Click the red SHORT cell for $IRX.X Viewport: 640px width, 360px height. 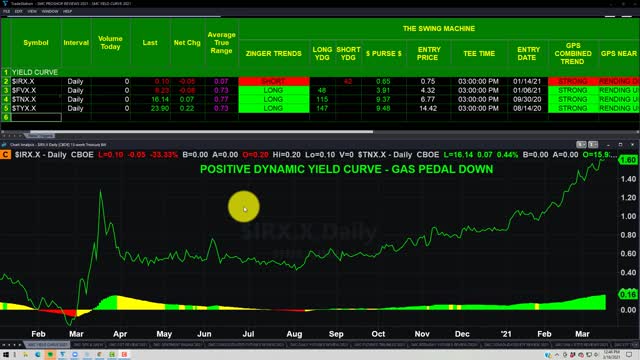coord(273,81)
